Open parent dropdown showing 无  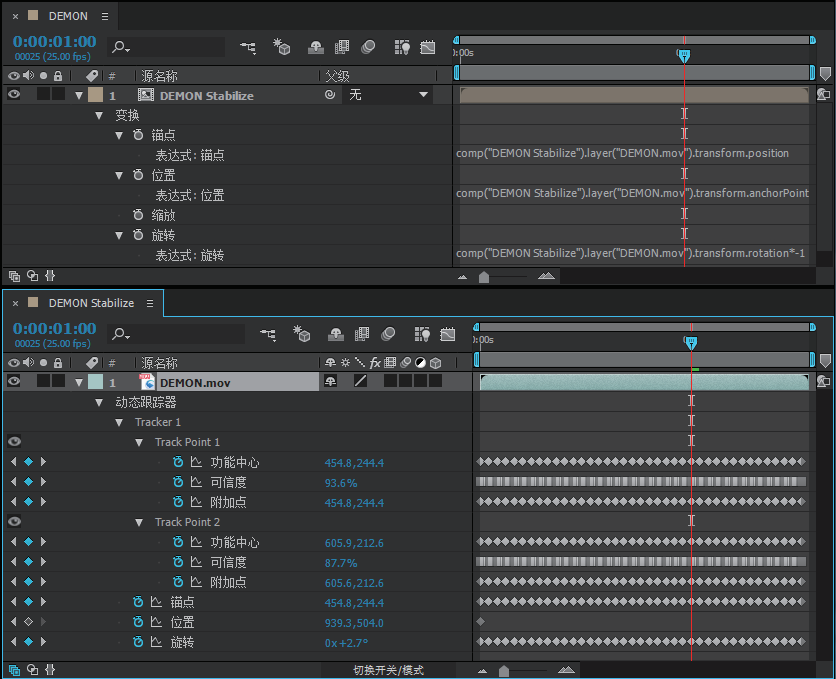coord(388,95)
